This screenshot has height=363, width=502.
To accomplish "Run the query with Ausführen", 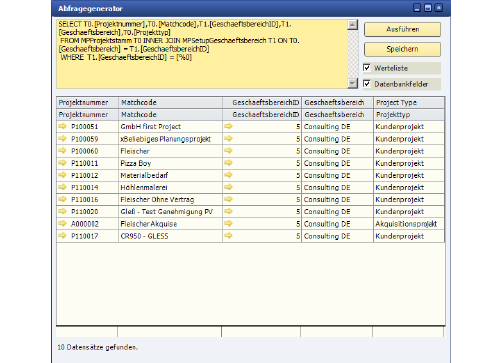I will pos(402,29).
